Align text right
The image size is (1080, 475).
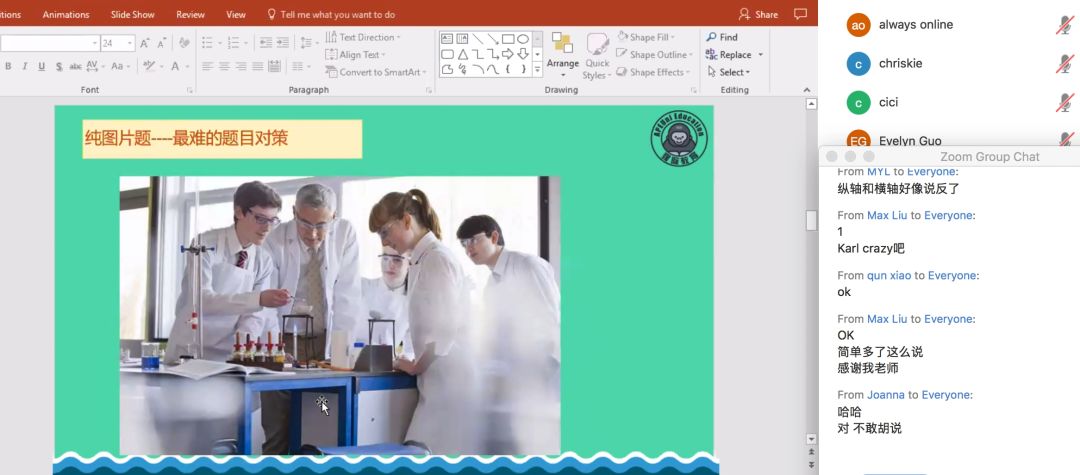point(241,66)
